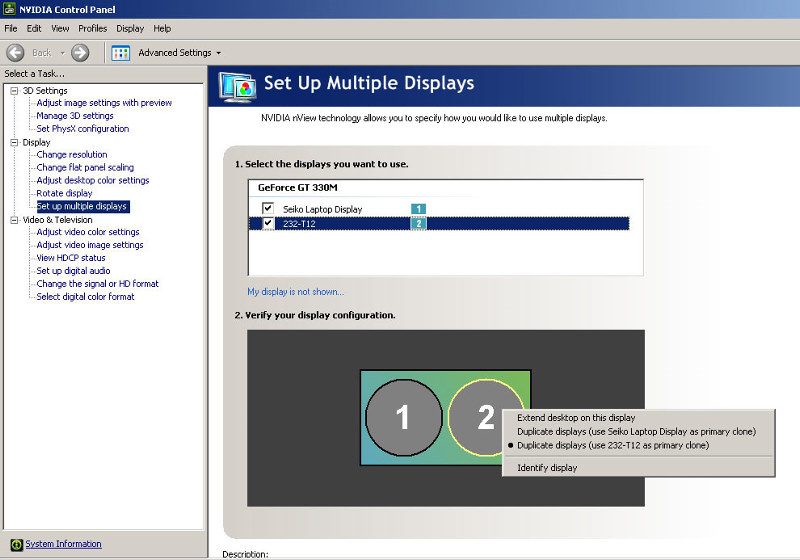Open Adjust desktop color settings
800x560 pixels.
(92, 181)
